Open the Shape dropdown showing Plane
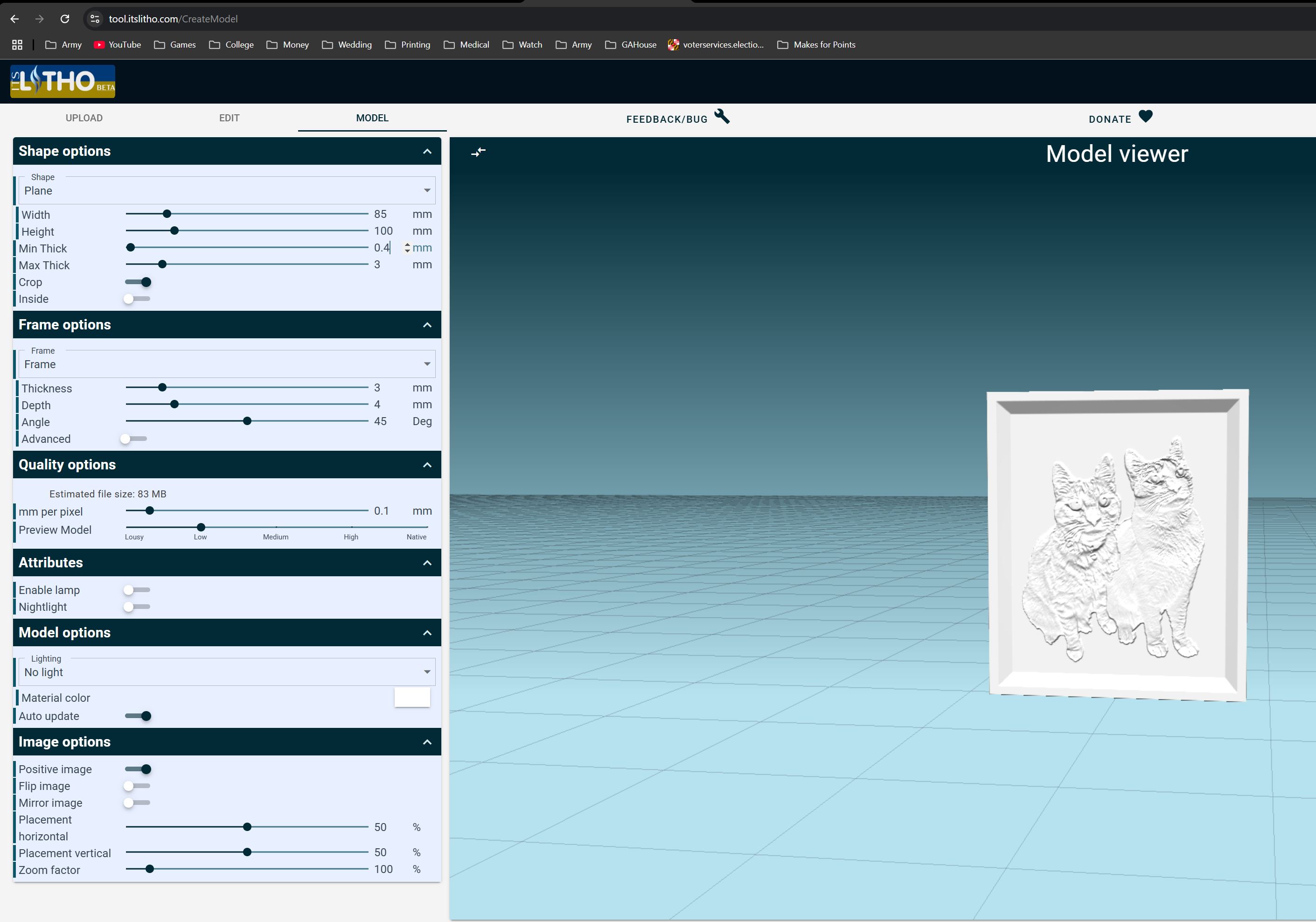Screen dimensions: 1316x922 227,190
